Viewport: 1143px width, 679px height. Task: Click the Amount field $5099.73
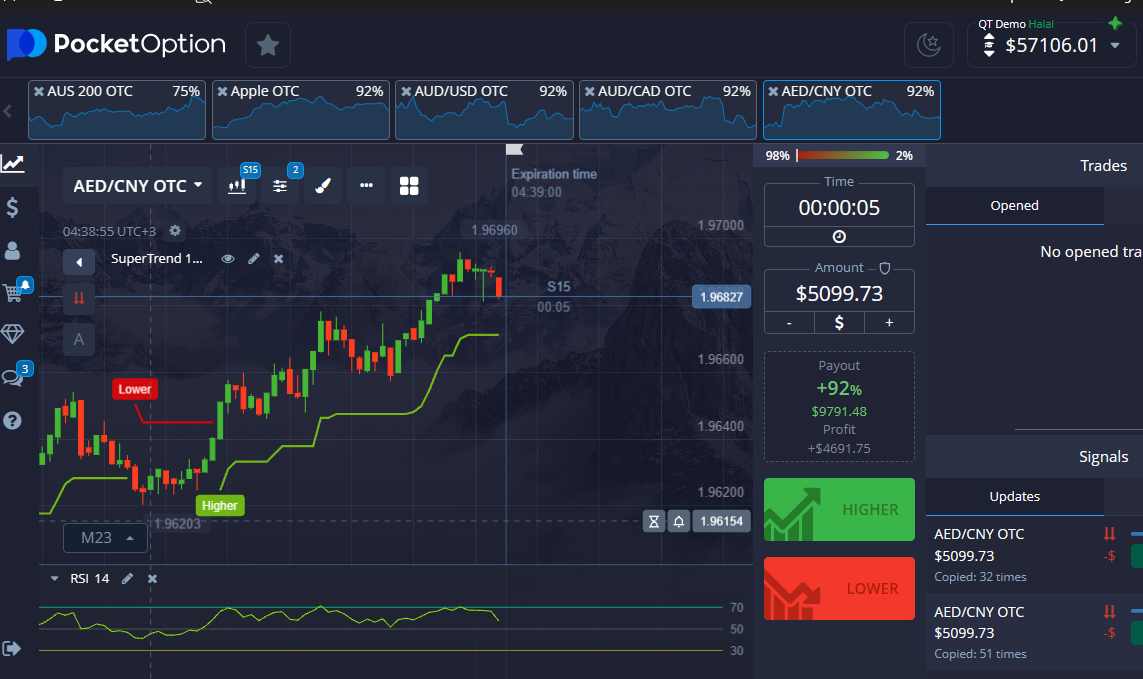[839, 293]
